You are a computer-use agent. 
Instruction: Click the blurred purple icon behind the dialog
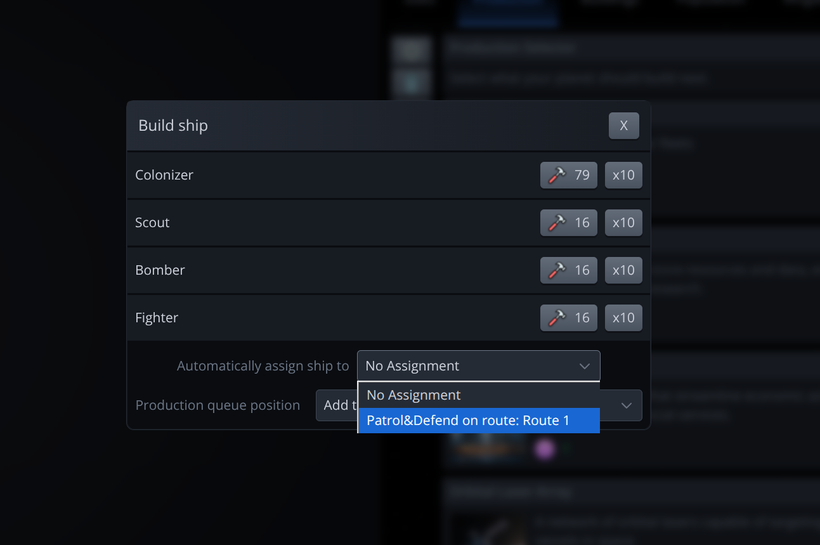[544, 449]
